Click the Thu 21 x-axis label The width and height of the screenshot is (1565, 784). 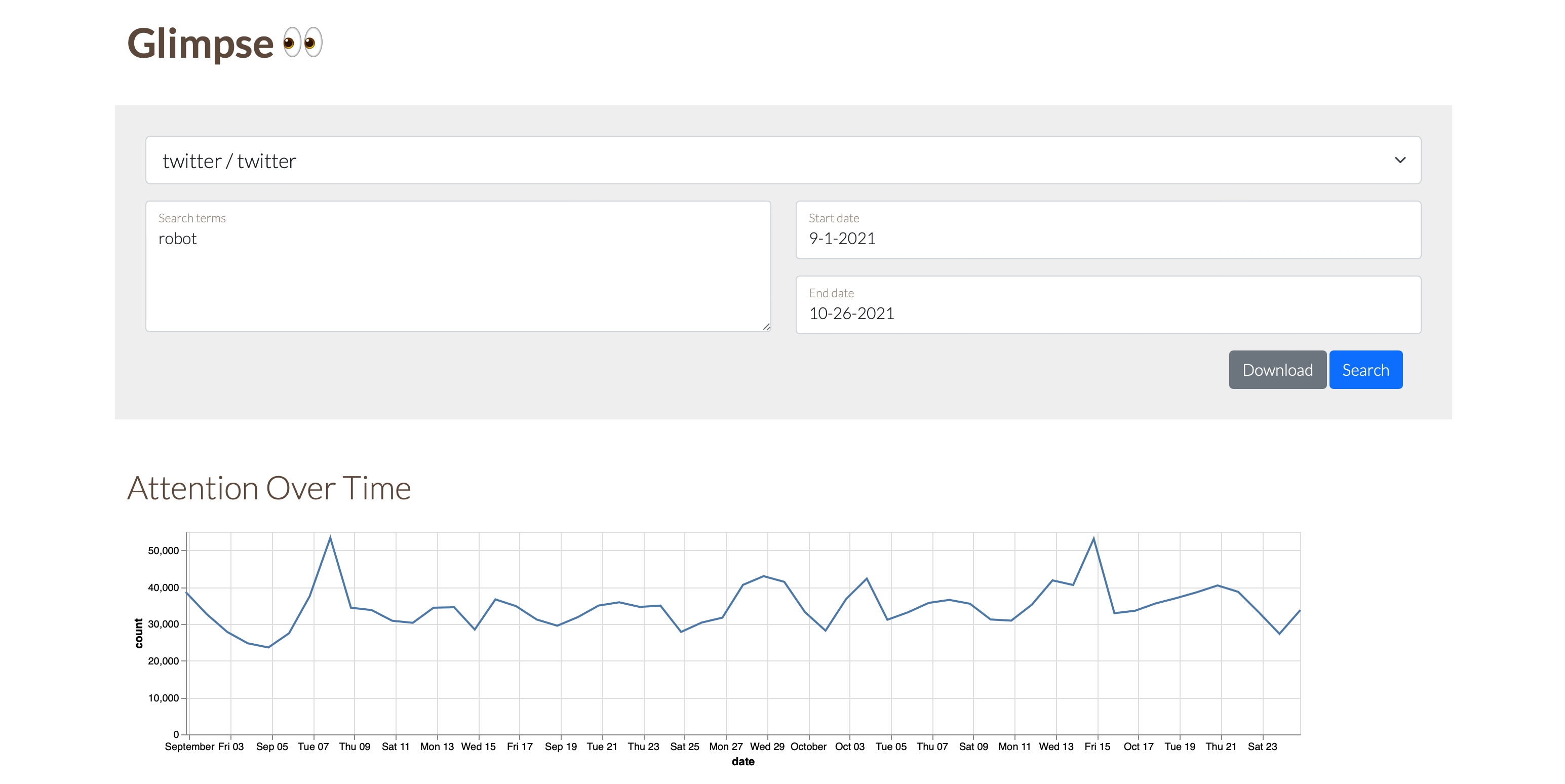pyautogui.click(x=1221, y=747)
